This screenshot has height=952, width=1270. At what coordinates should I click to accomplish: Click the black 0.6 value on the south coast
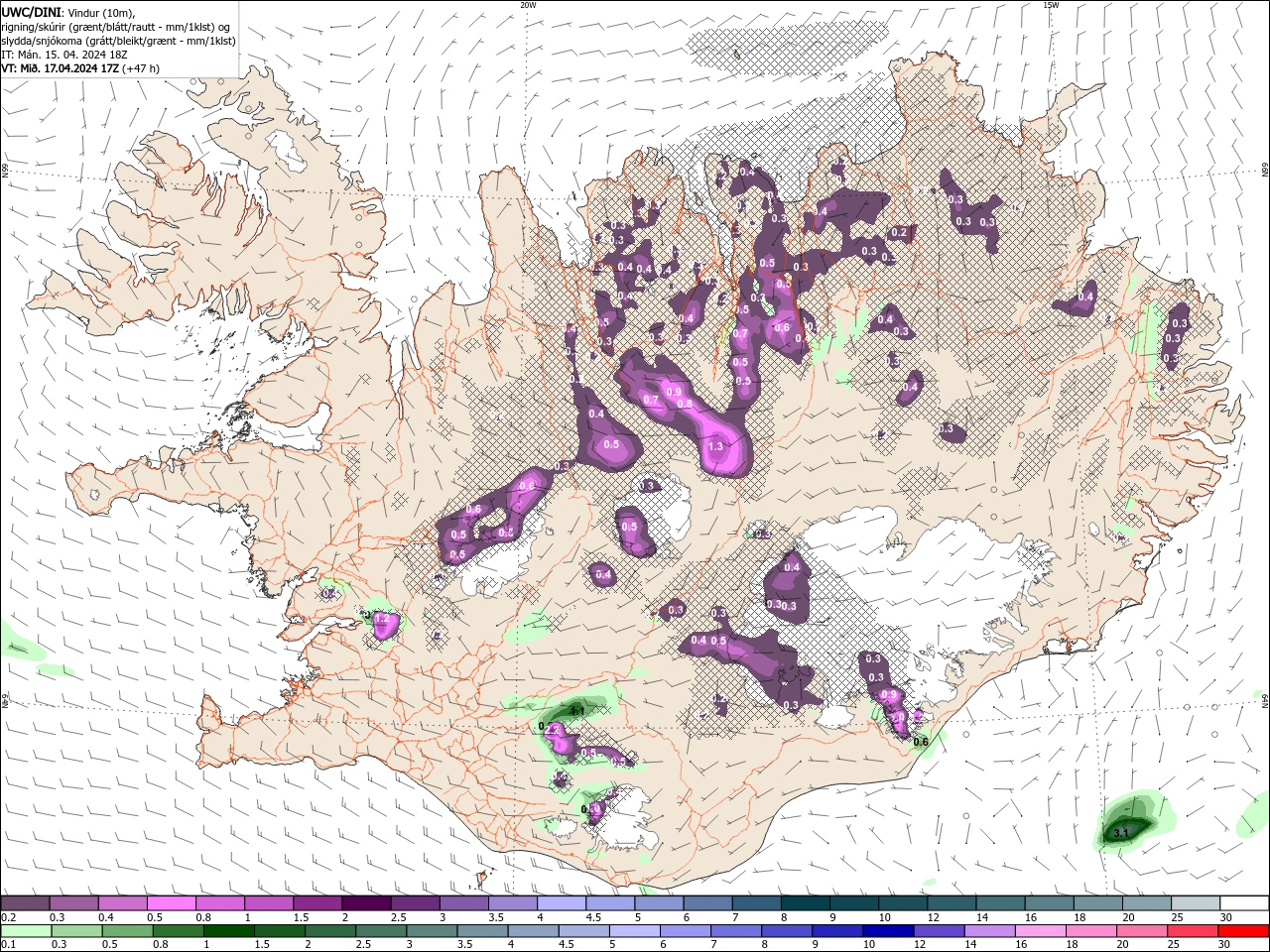[921, 742]
